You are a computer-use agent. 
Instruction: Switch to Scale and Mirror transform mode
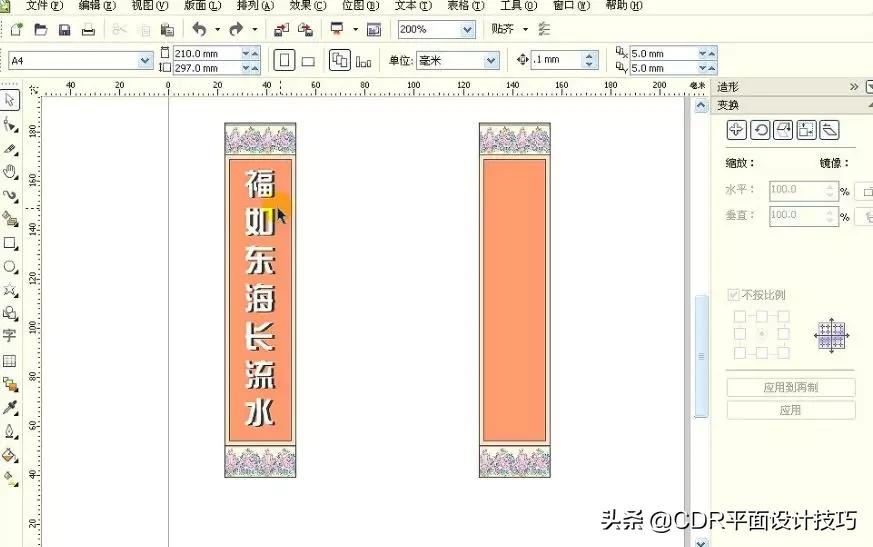783,130
